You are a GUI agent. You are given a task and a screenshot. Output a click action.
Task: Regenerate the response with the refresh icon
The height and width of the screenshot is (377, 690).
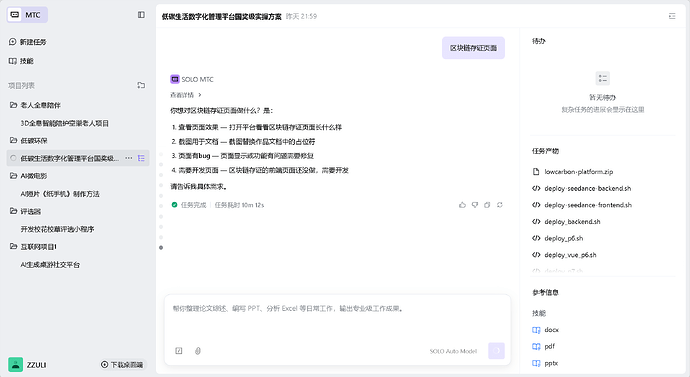click(500, 205)
